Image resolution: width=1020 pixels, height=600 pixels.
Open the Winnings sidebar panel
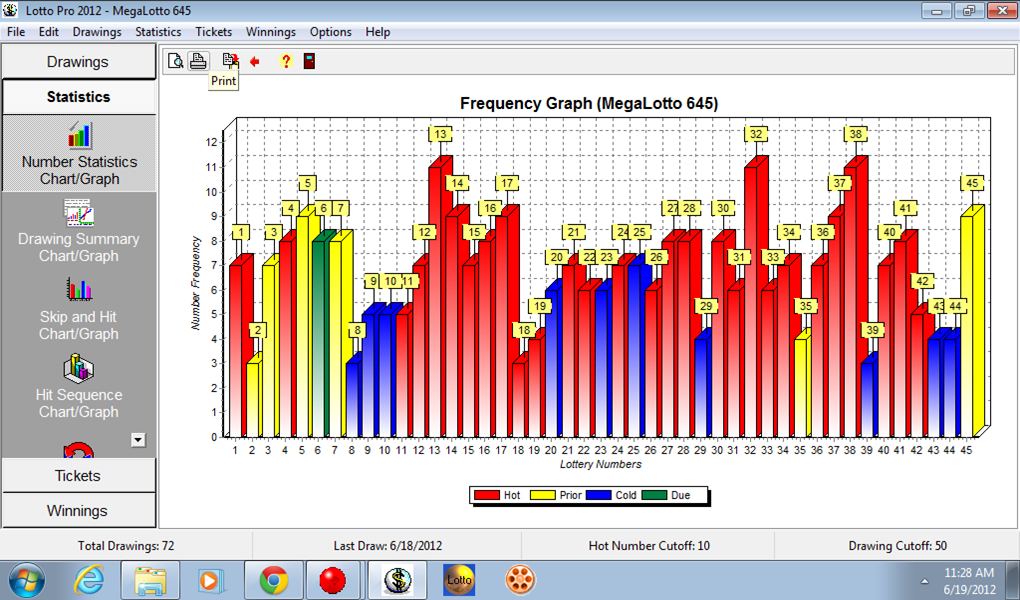pyautogui.click(x=78, y=511)
